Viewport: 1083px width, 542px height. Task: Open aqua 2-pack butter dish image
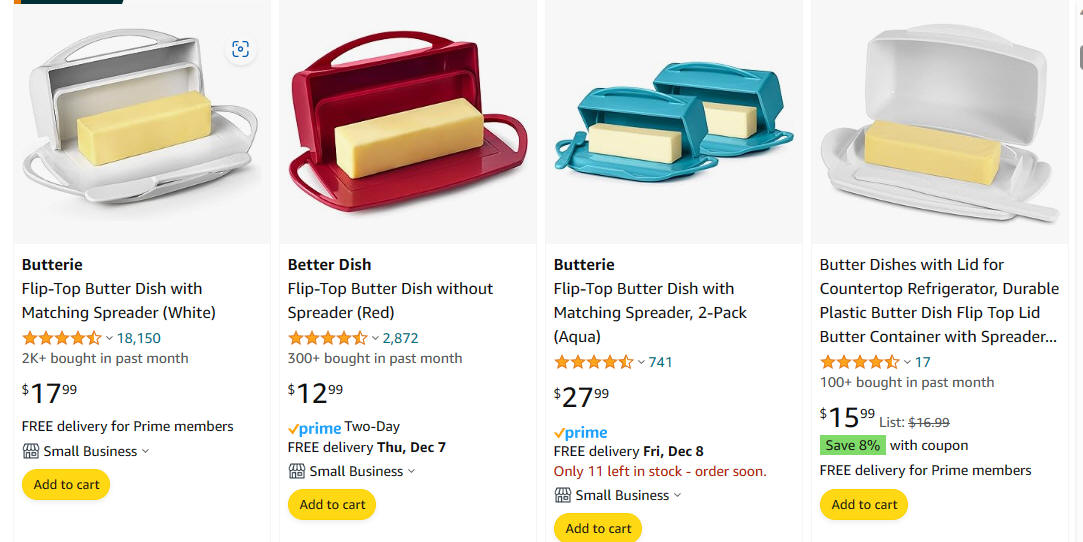tap(674, 122)
